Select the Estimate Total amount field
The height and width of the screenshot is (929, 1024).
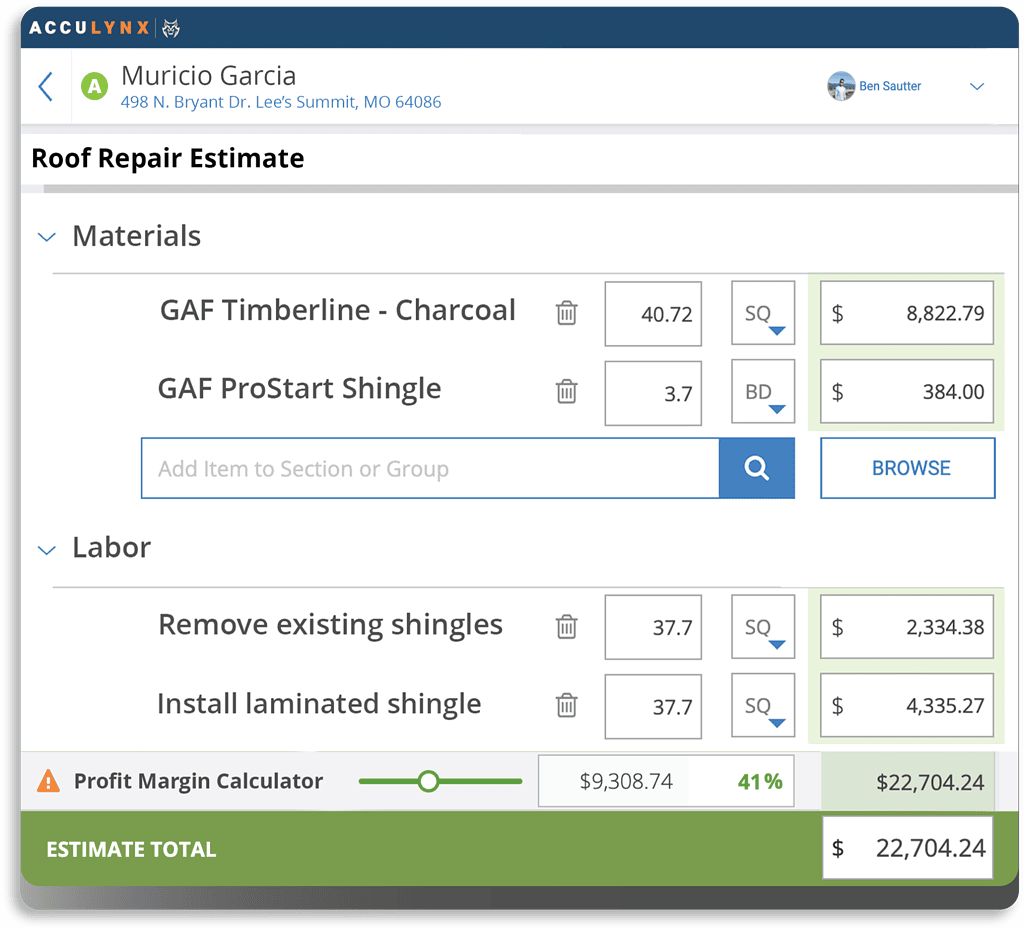tap(907, 847)
